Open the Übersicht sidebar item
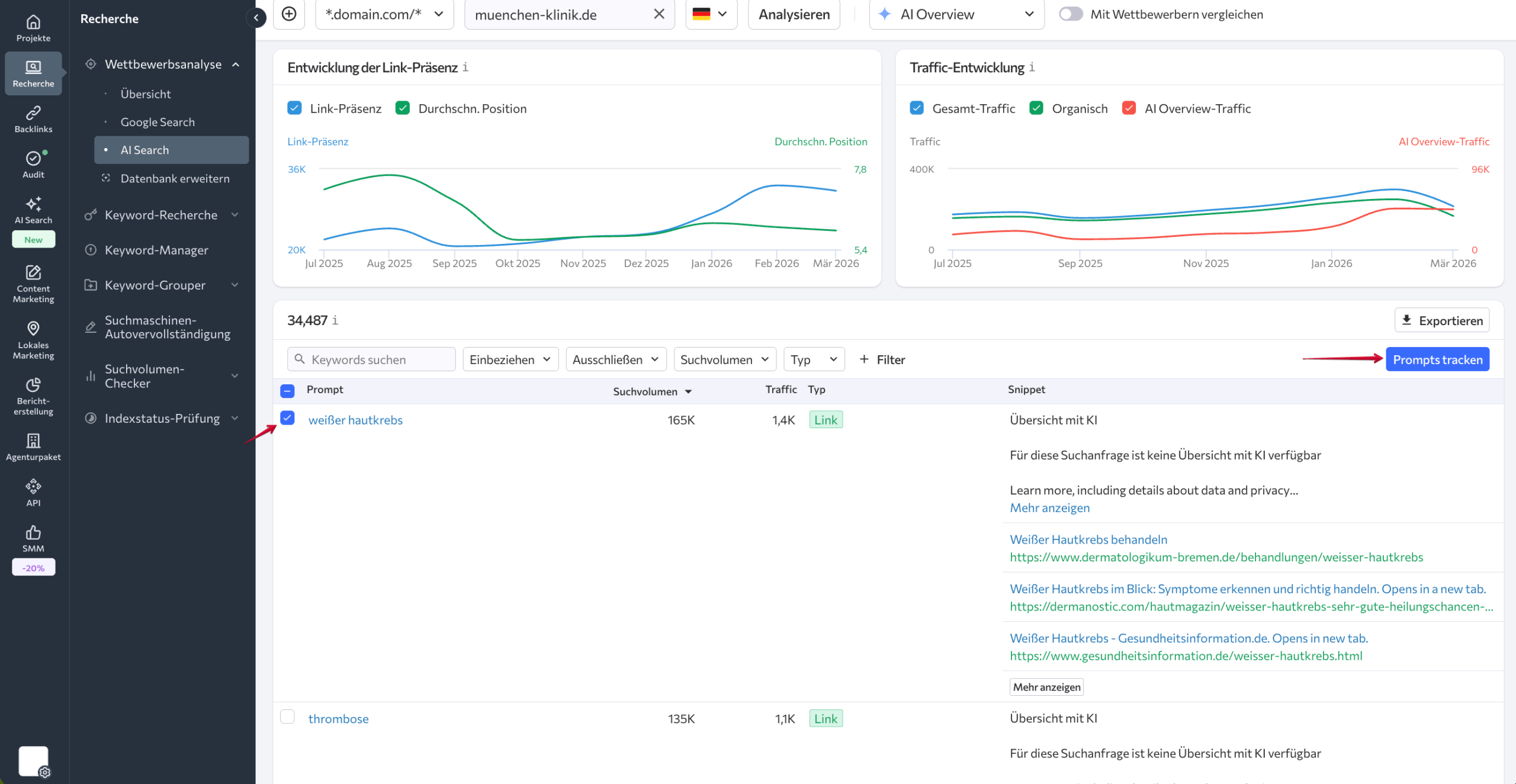The width and height of the screenshot is (1516, 784). 146,94
